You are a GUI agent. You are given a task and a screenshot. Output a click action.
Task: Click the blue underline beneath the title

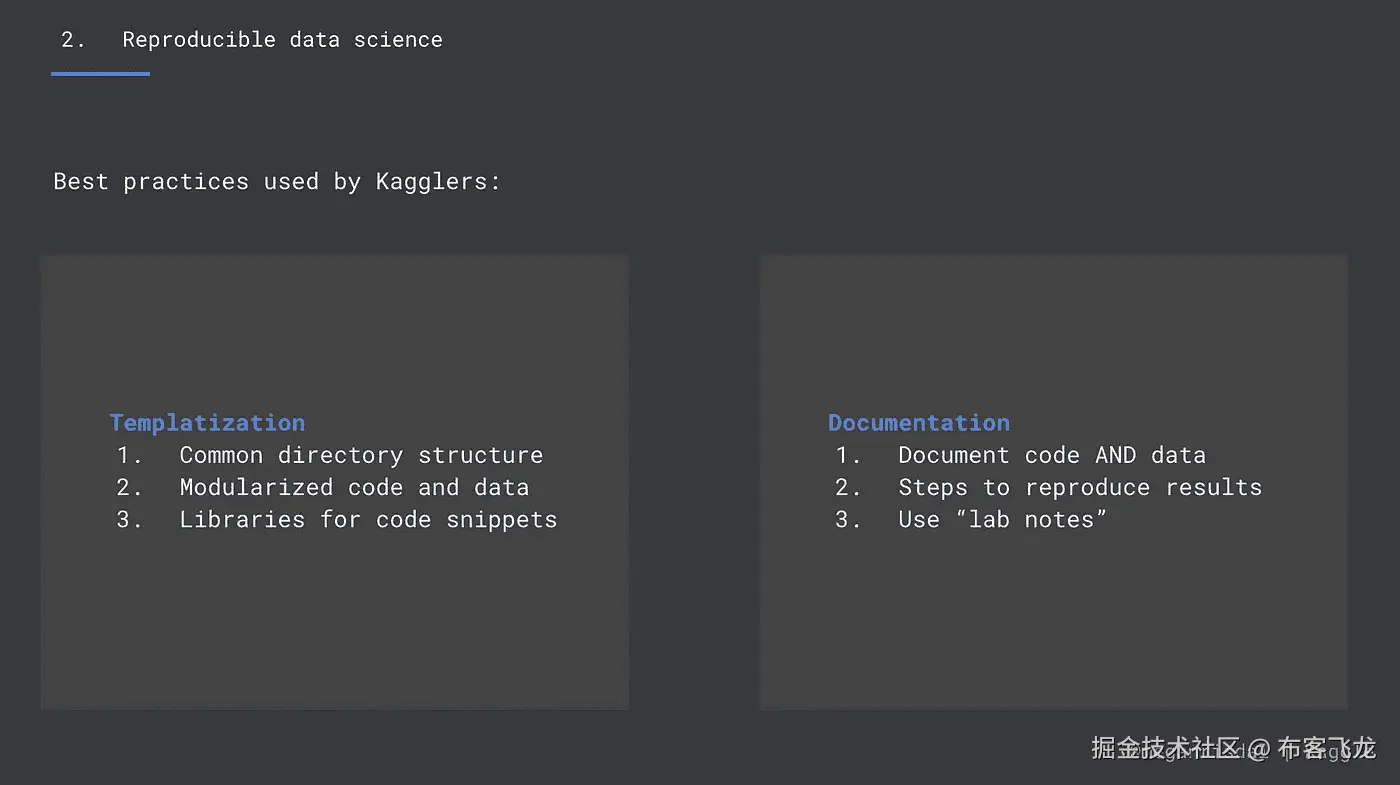coord(100,73)
